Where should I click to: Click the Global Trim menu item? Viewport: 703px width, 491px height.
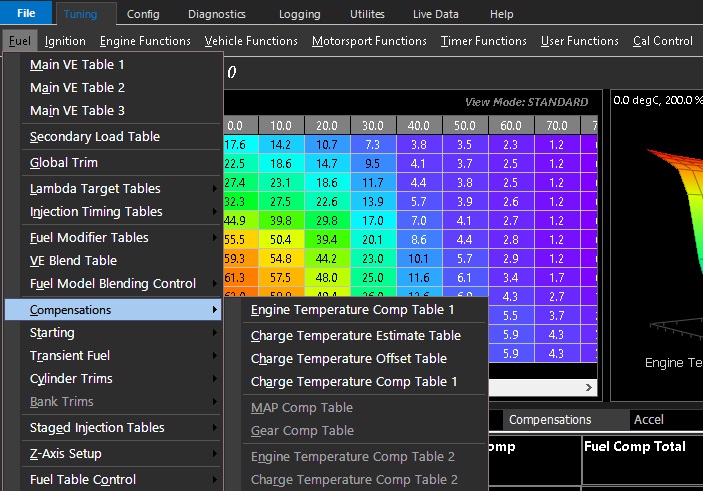[64, 162]
